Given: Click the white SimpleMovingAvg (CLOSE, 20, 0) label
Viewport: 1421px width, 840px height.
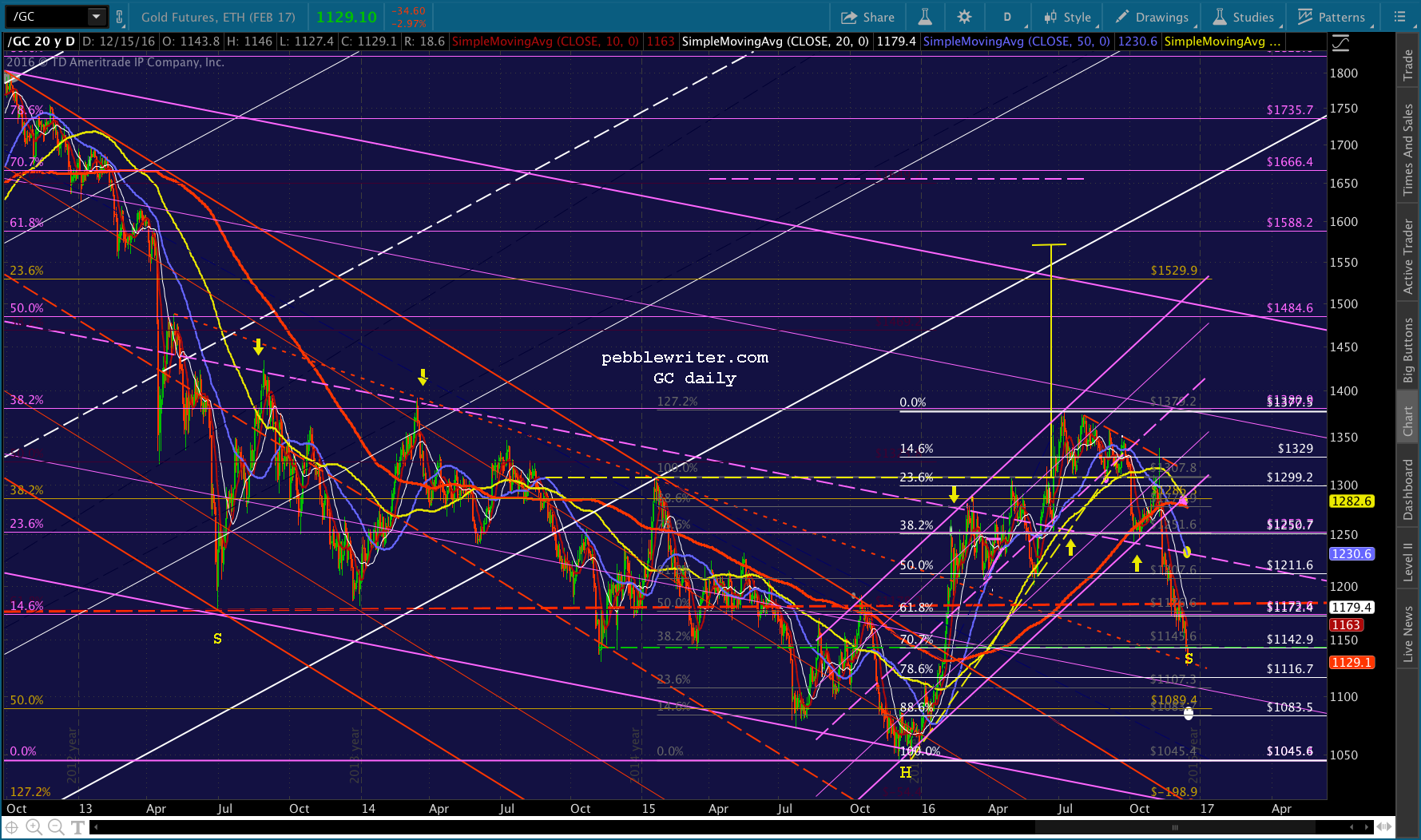Looking at the screenshot, I should point(776,42).
